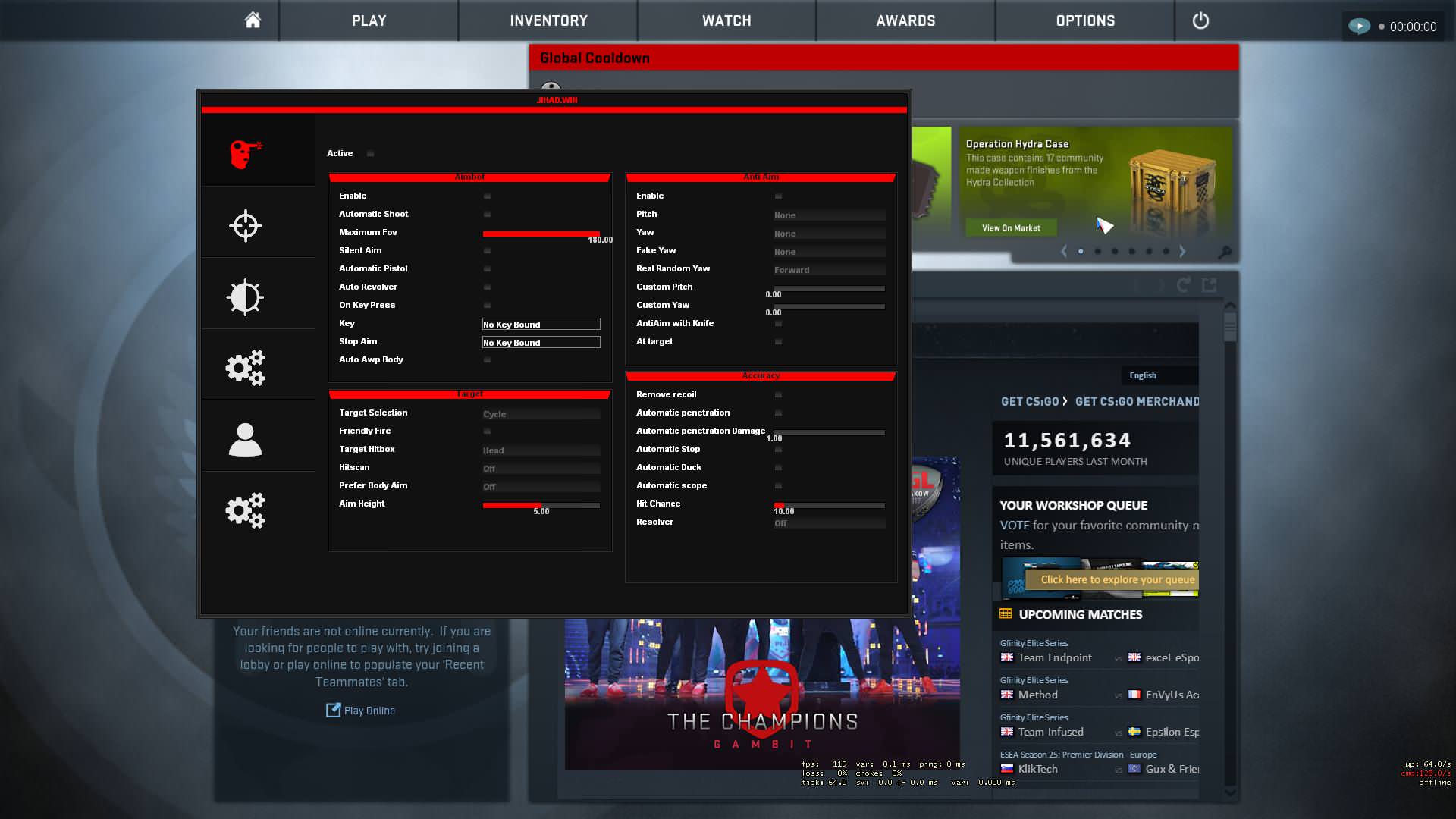Click the GET CS:GO MERCHANDISE link
The width and height of the screenshot is (1456, 819).
click(1137, 401)
